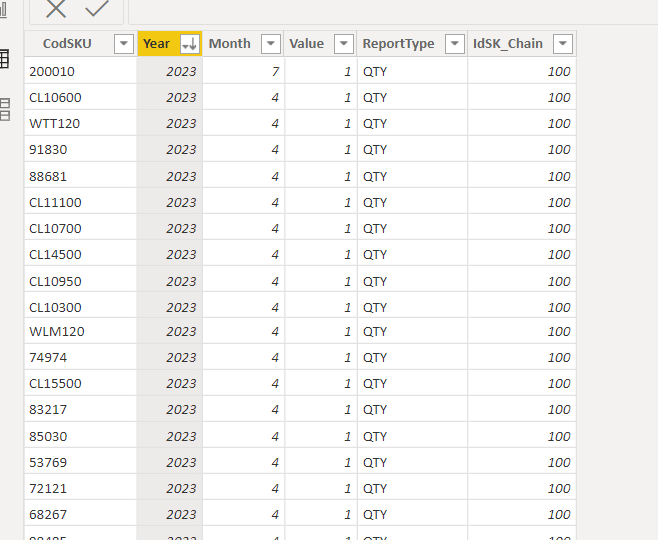Click cell with CodSKU 91830
Viewport: 658px width, 540px height.
click(81, 149)
